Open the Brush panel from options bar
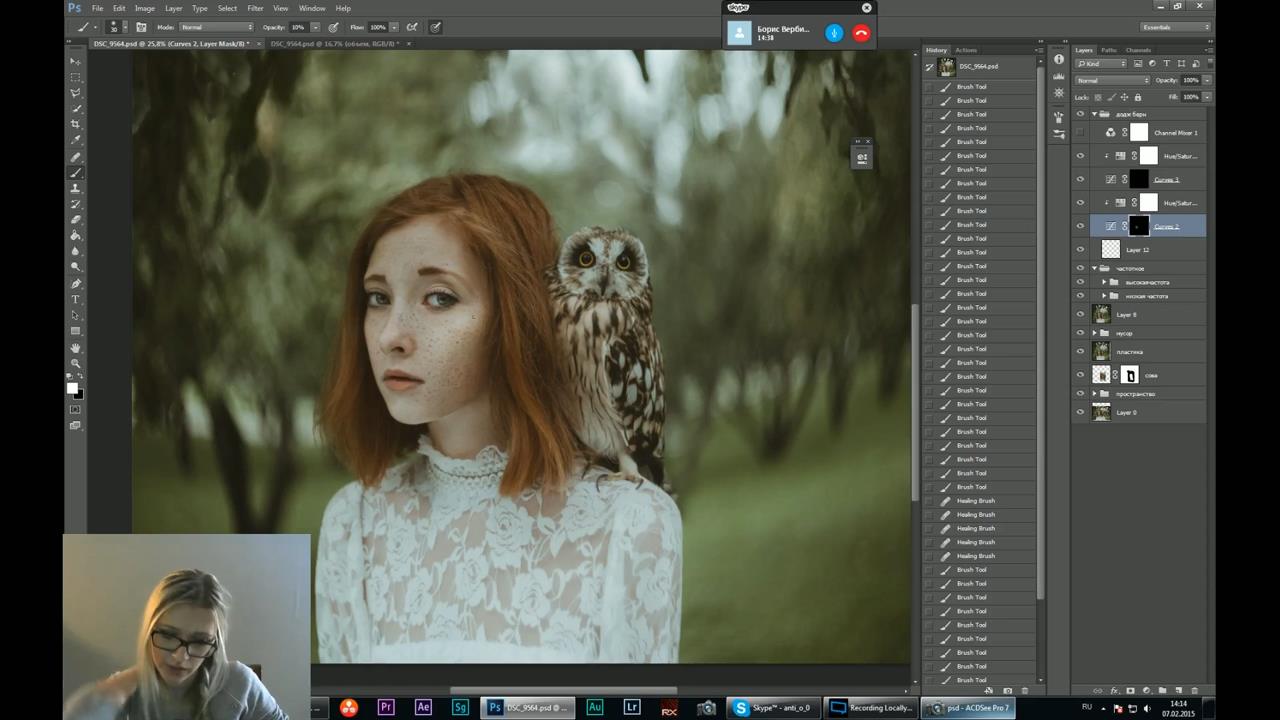 141,27
